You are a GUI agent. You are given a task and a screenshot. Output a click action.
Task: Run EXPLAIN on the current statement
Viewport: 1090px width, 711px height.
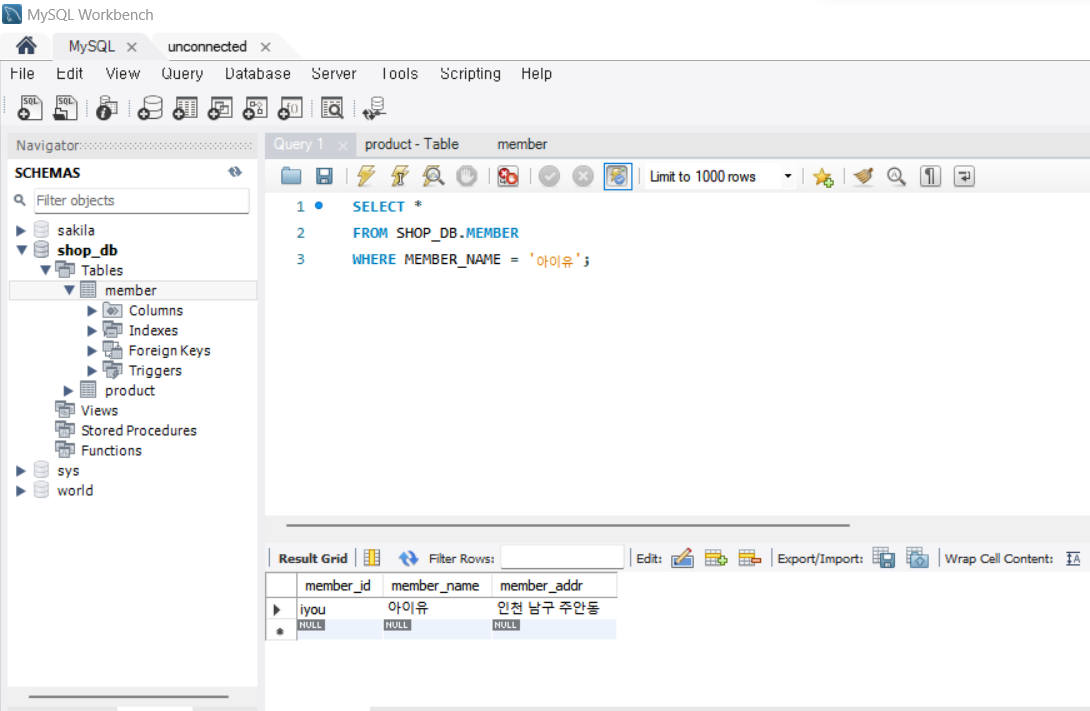(x=433, y=177)
